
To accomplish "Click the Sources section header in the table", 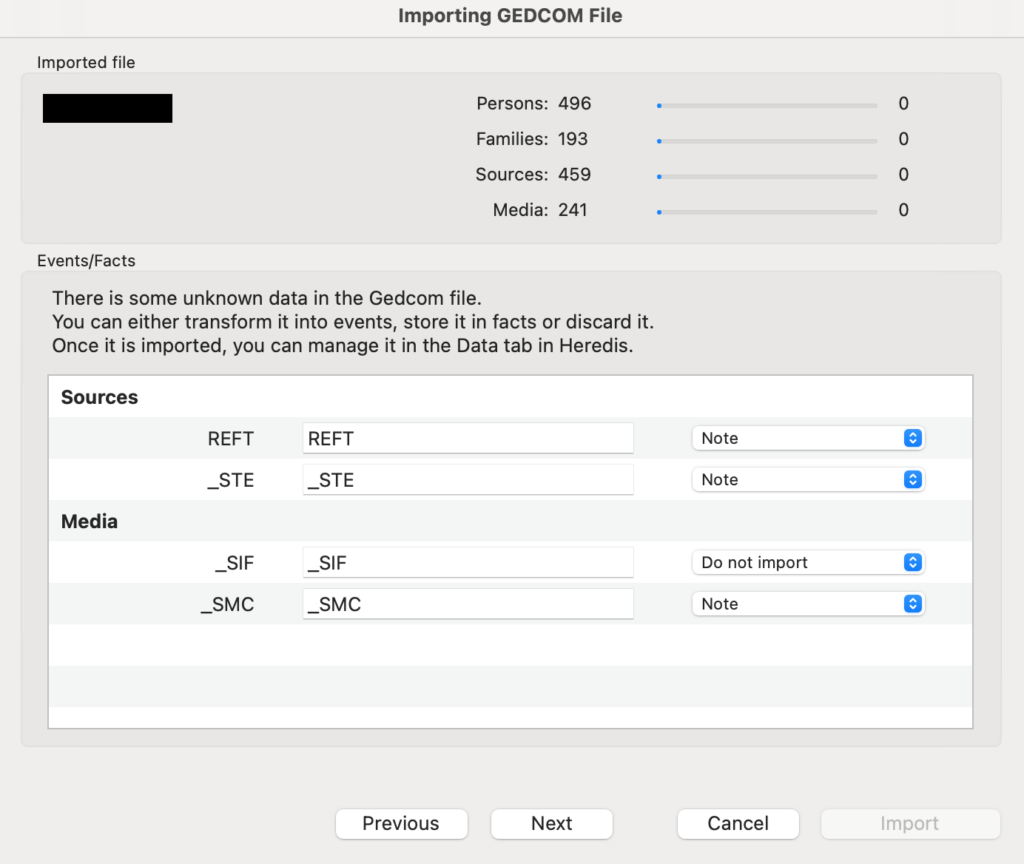I will 99,397.
